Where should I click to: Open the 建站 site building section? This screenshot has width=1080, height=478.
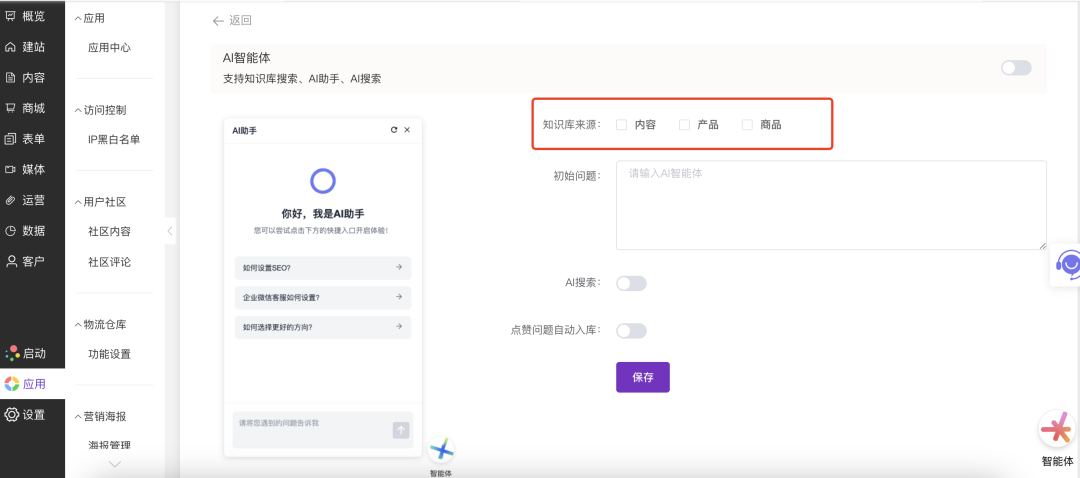(x=25, y=47)
